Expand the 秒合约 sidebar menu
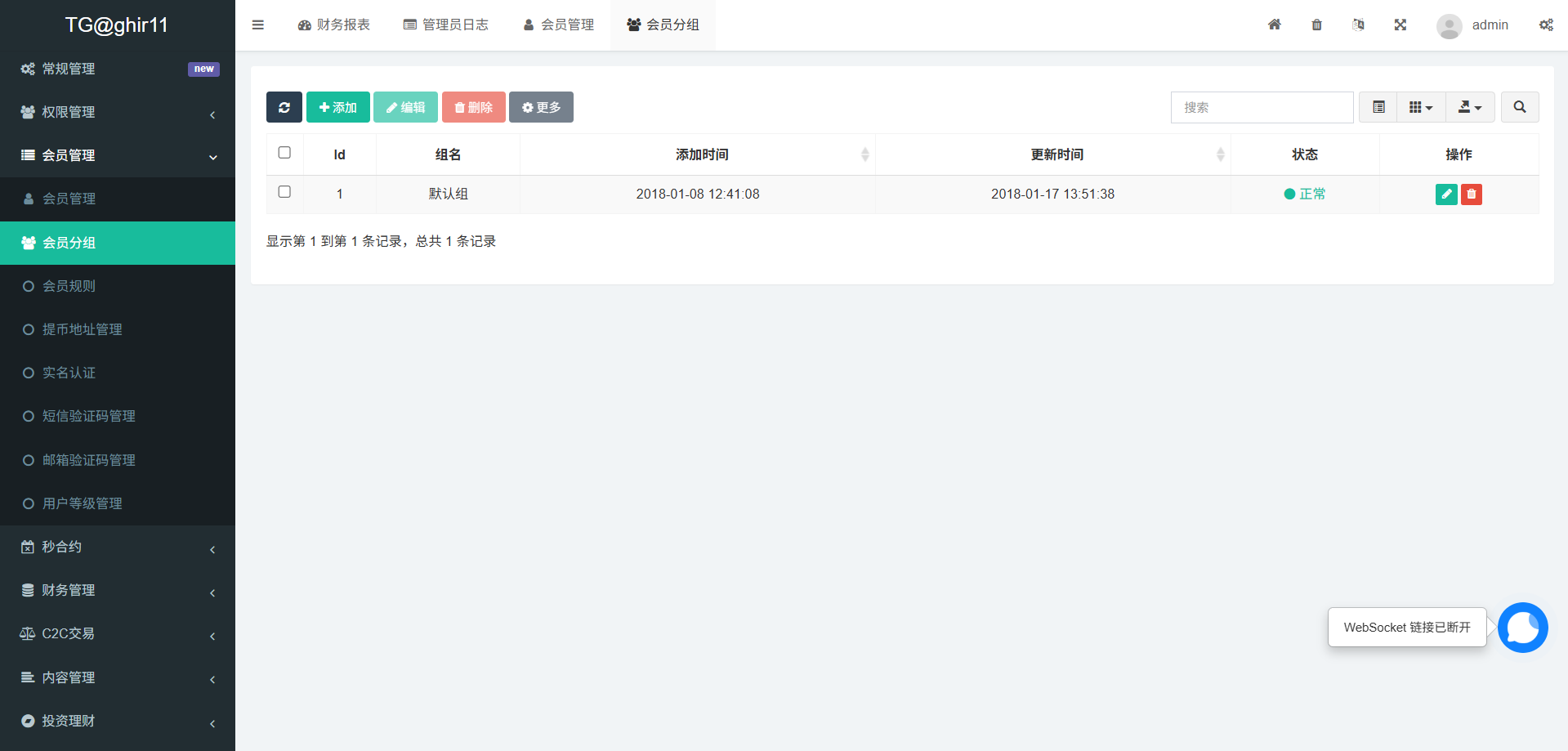Image resolution: width=1568 pixels, height=751 pixels. (x=118, y=547)
